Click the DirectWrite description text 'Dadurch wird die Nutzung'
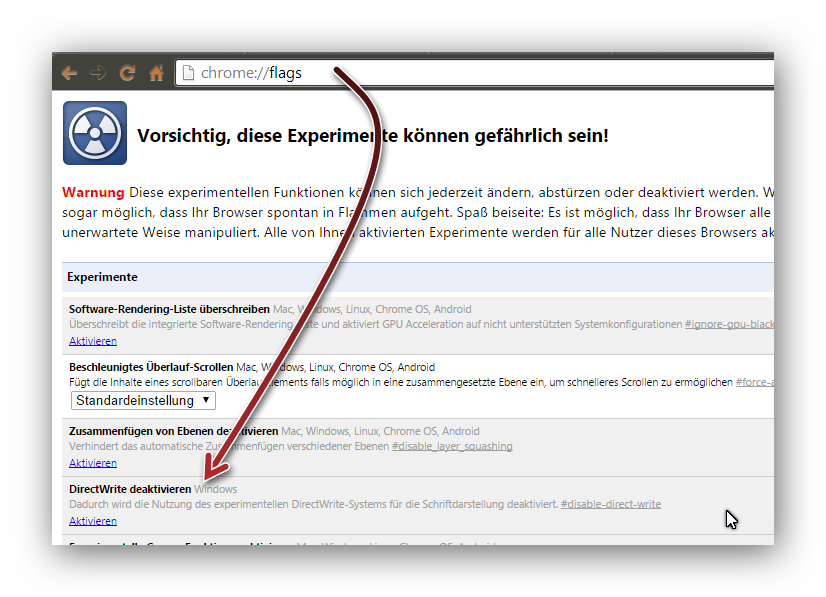This screenshot has width=826, height=597. 131,504
